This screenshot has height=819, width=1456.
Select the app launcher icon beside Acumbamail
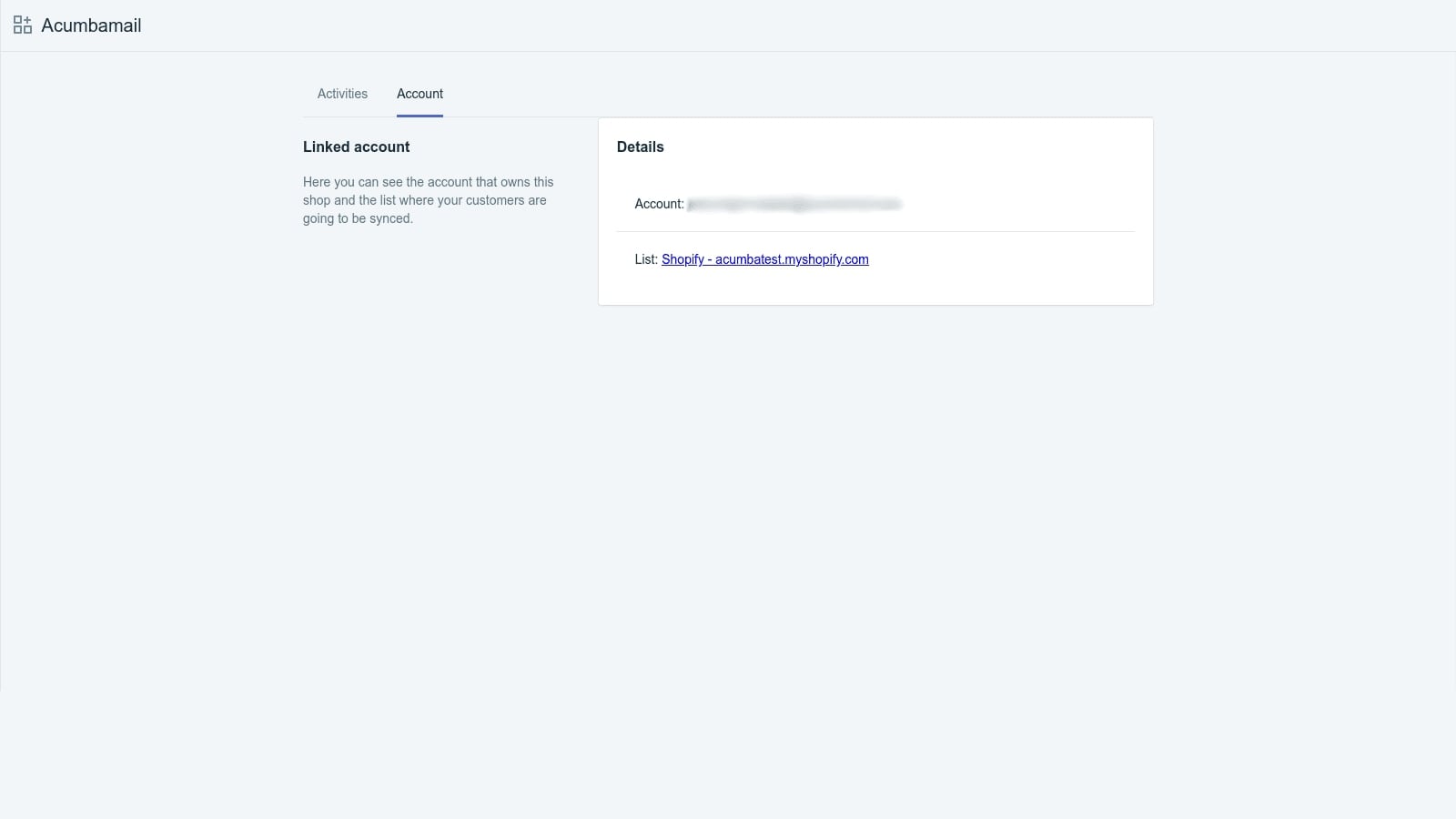point(22,24)
